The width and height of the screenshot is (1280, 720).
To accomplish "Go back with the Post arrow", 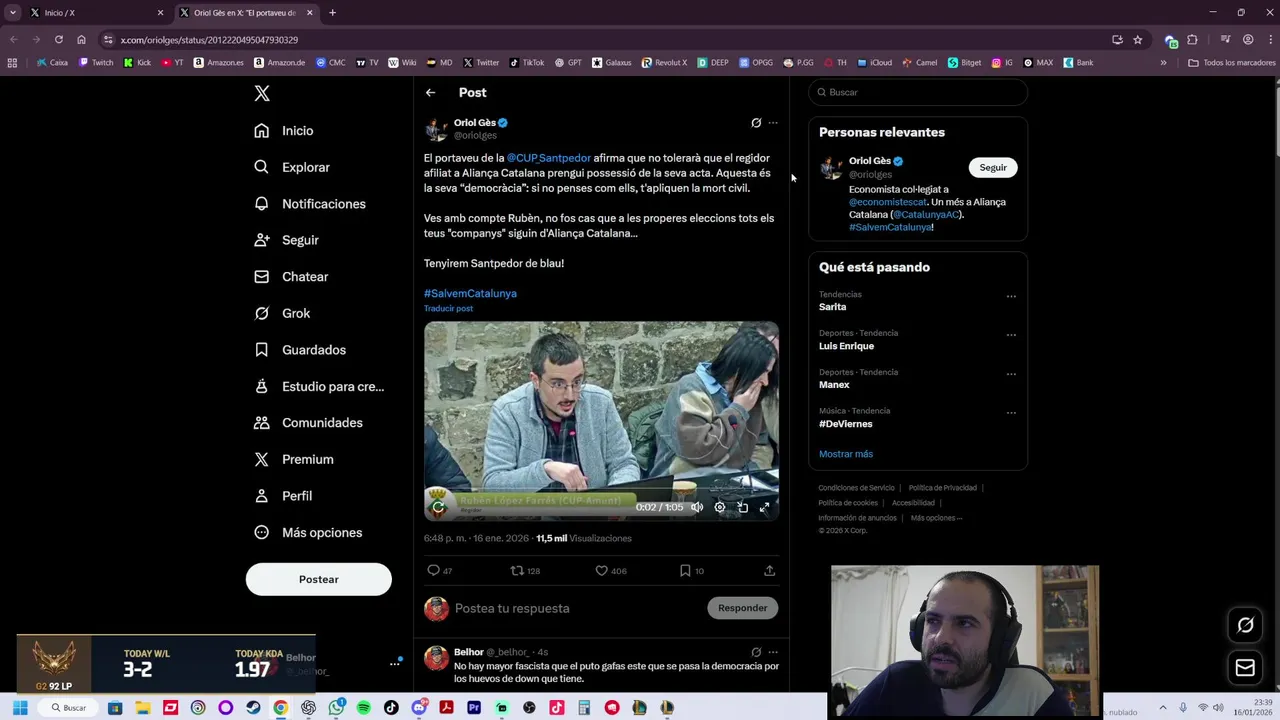I will (430, 92).
